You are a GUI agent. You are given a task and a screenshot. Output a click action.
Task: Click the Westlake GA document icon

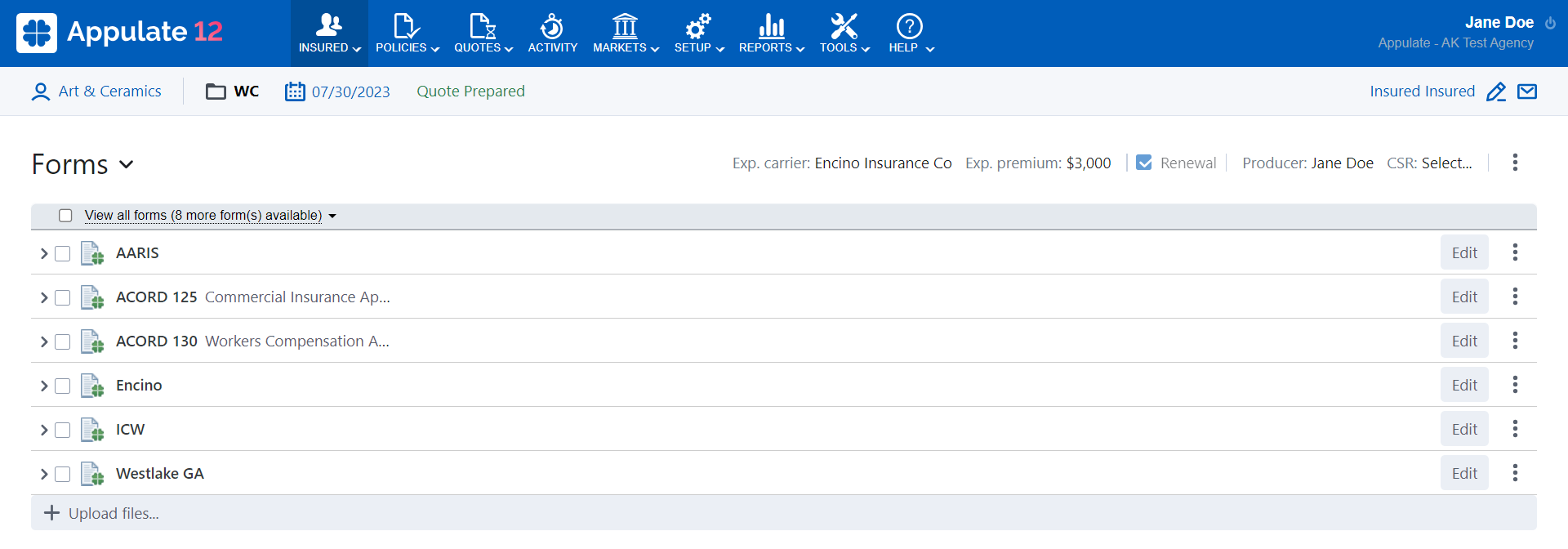coord(92,474)
